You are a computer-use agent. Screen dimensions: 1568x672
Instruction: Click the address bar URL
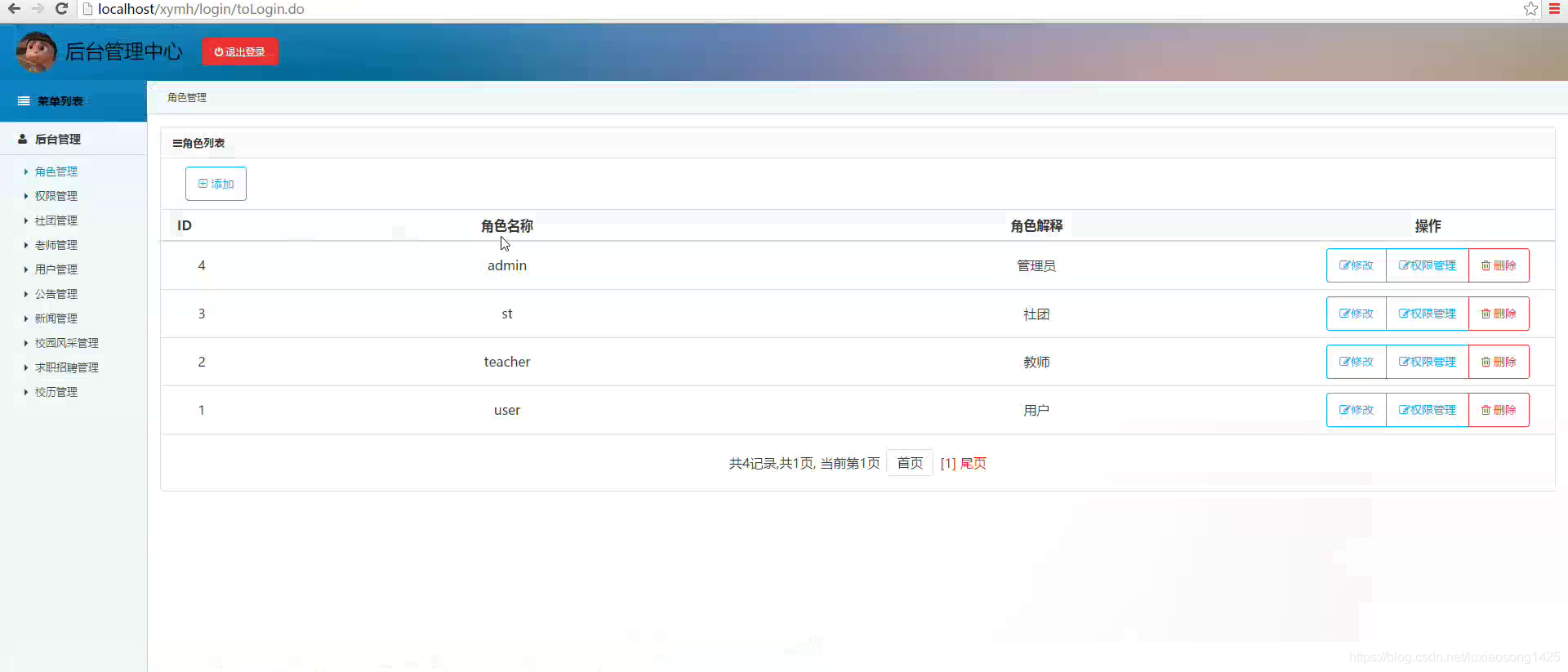tap(201, 9)
